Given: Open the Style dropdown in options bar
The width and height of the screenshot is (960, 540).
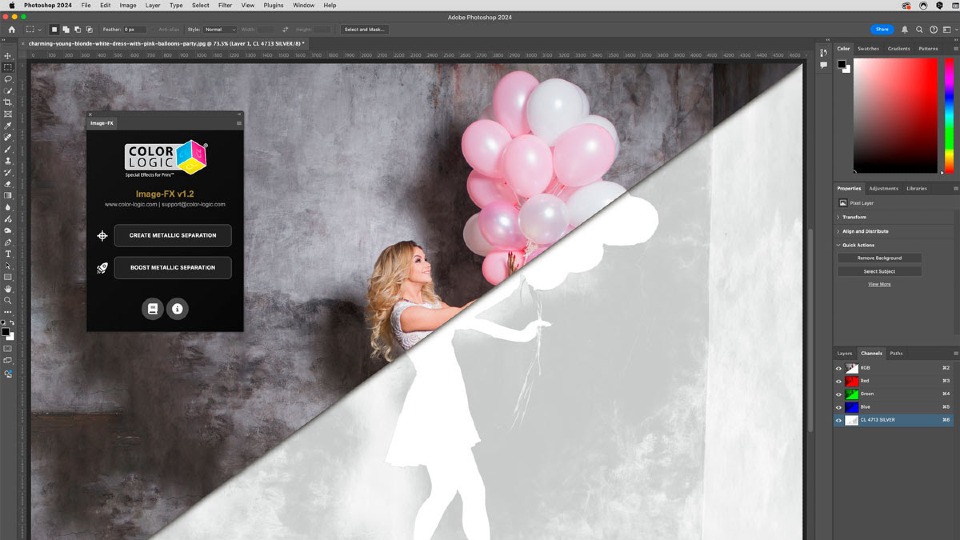Looking at the screenshot, I should click(x=220, y=30).
